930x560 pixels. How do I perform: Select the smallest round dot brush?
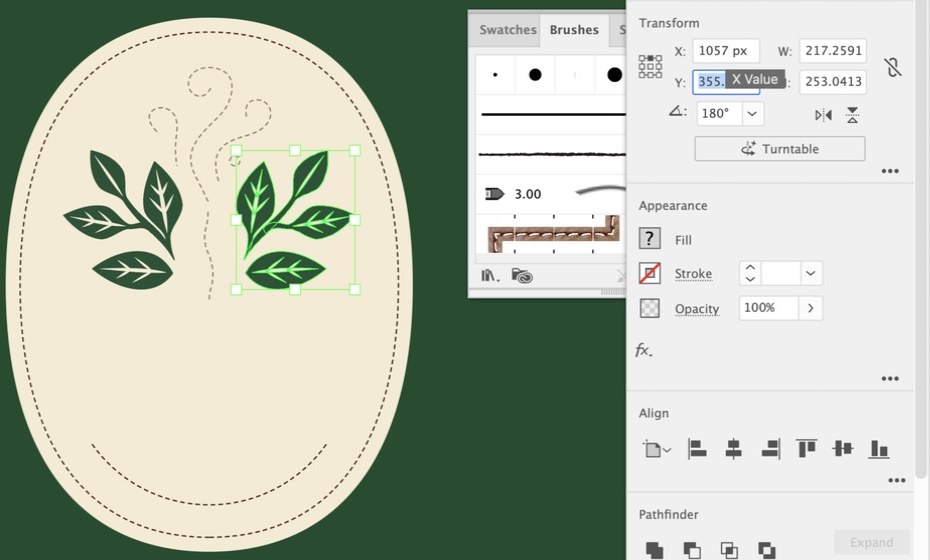(495, 75)
